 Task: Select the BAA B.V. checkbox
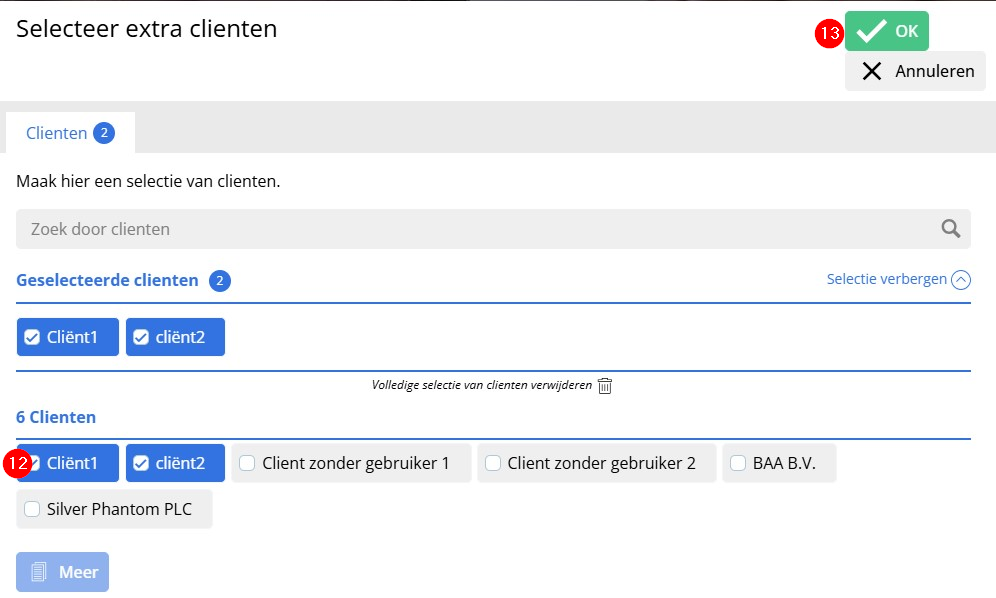779,463
